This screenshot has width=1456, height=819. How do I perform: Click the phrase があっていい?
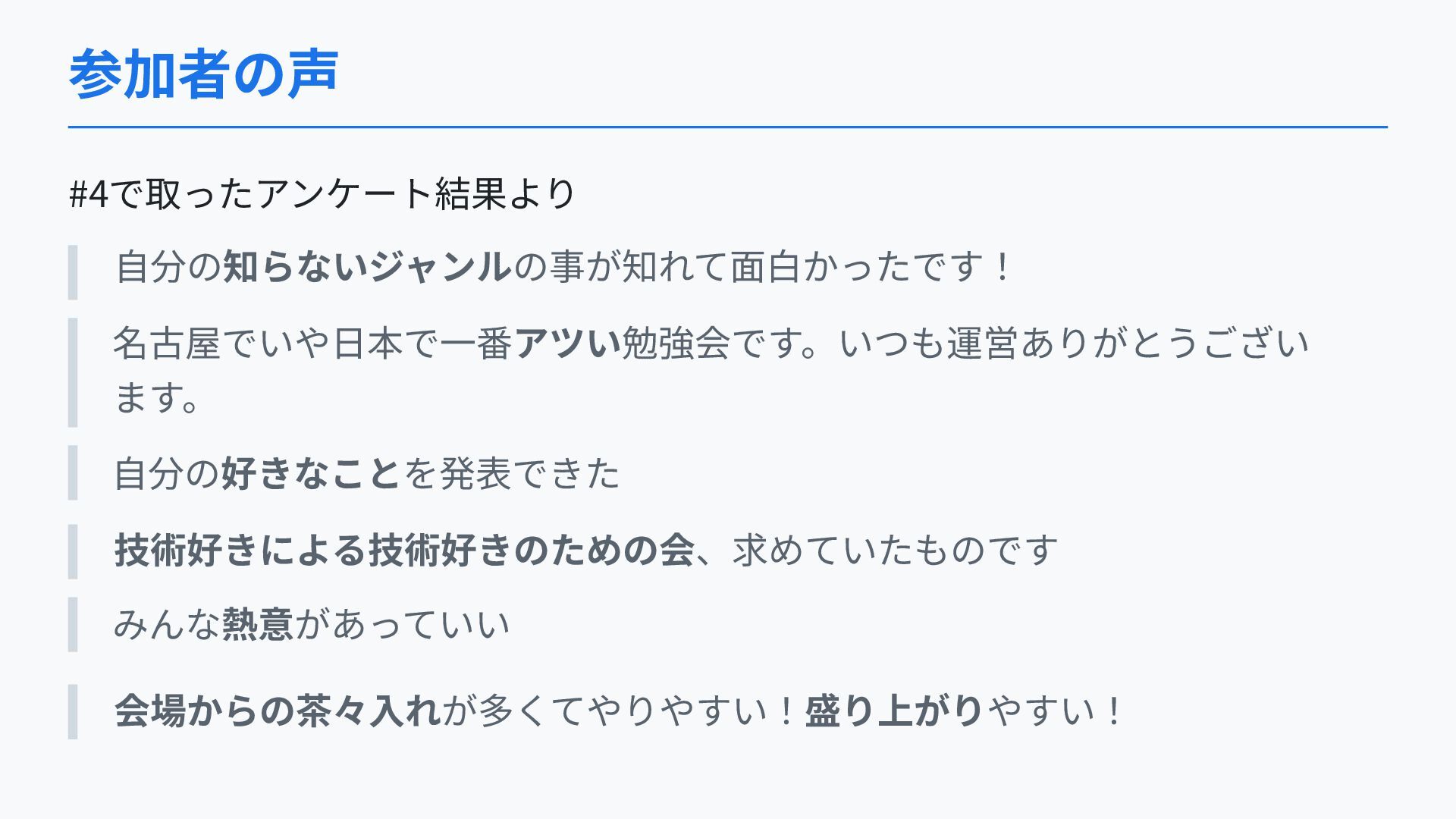pyautogui.click(x=403, y=625)
